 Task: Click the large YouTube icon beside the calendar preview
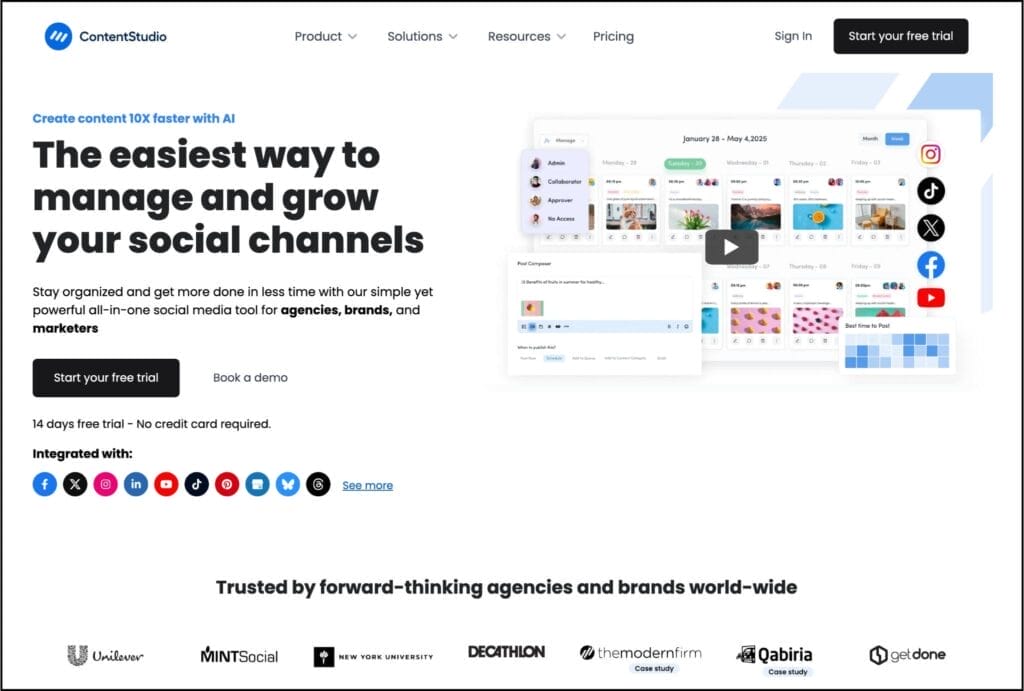click(931, 298)
